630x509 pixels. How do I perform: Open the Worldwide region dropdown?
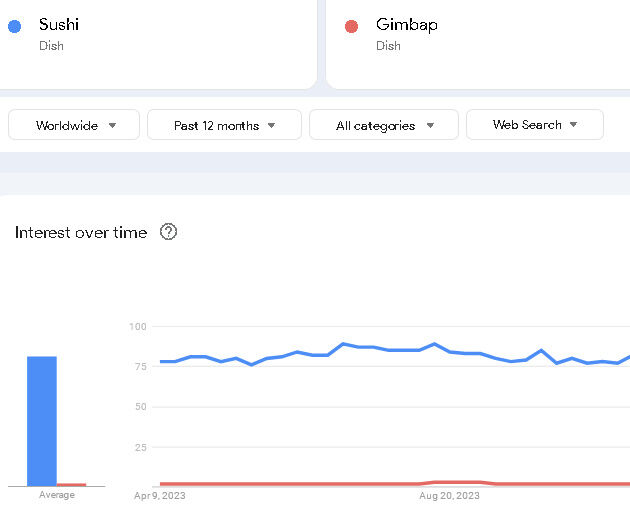click(x=75, y=125)
